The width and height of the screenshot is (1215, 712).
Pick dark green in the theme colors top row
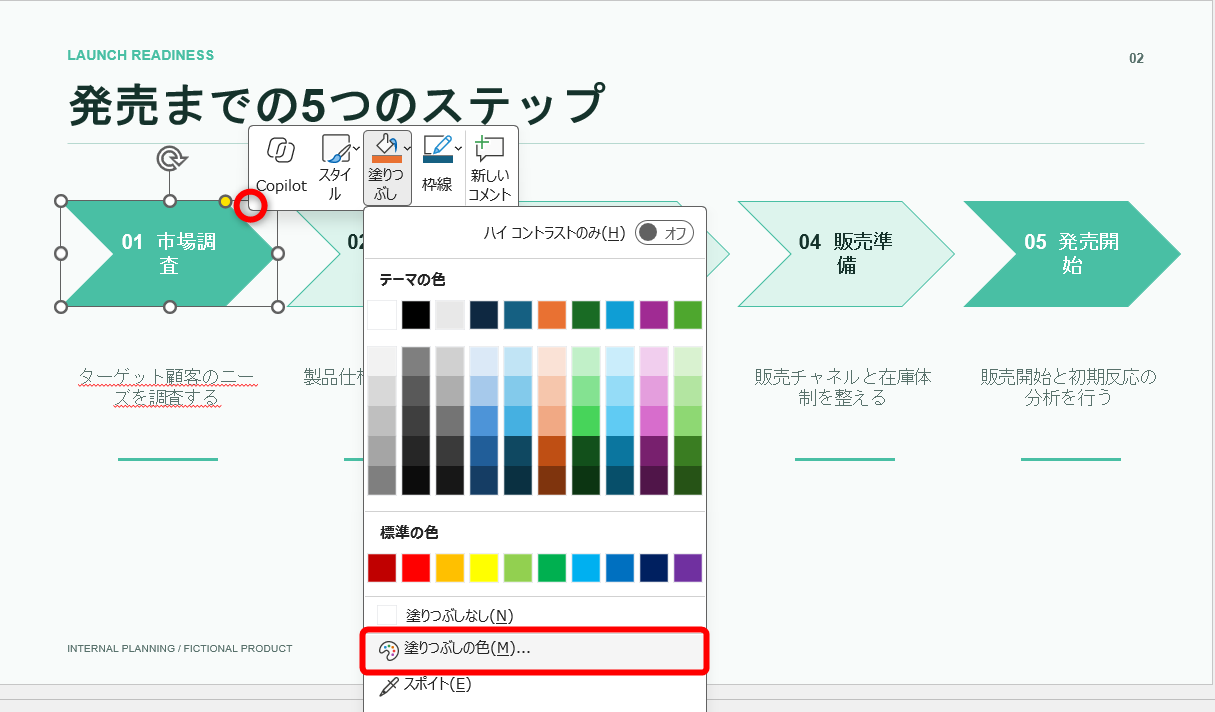[586, 315]
